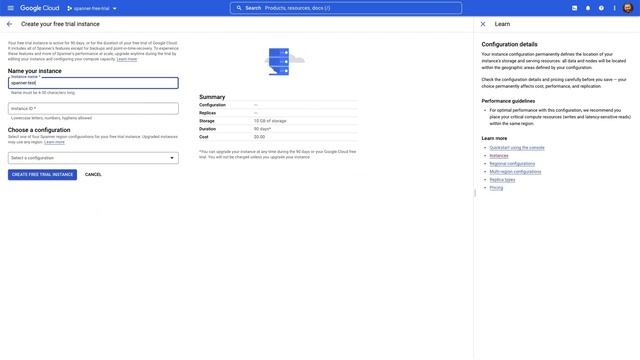The width and height of the screenshot is (640, 360).
Task: Click the 'Name your instance' heading
Action: point(35,71)
